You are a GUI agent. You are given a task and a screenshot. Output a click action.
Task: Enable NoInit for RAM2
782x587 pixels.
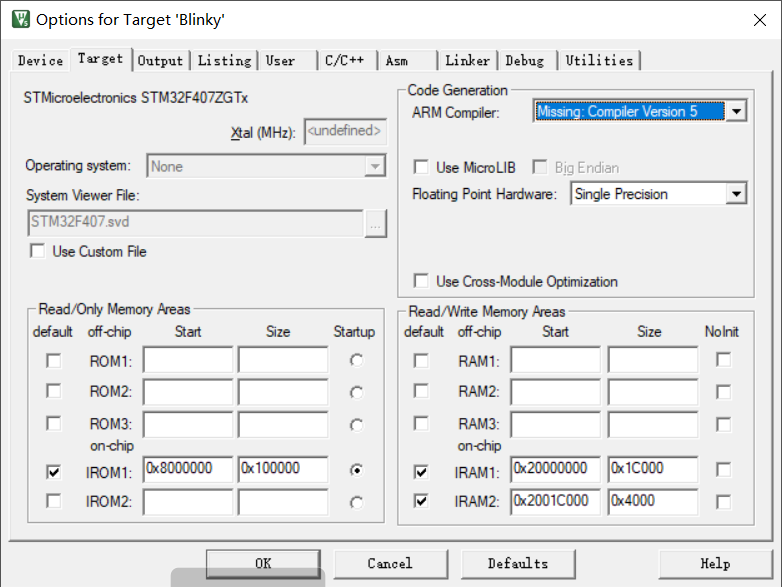[723, 392]
